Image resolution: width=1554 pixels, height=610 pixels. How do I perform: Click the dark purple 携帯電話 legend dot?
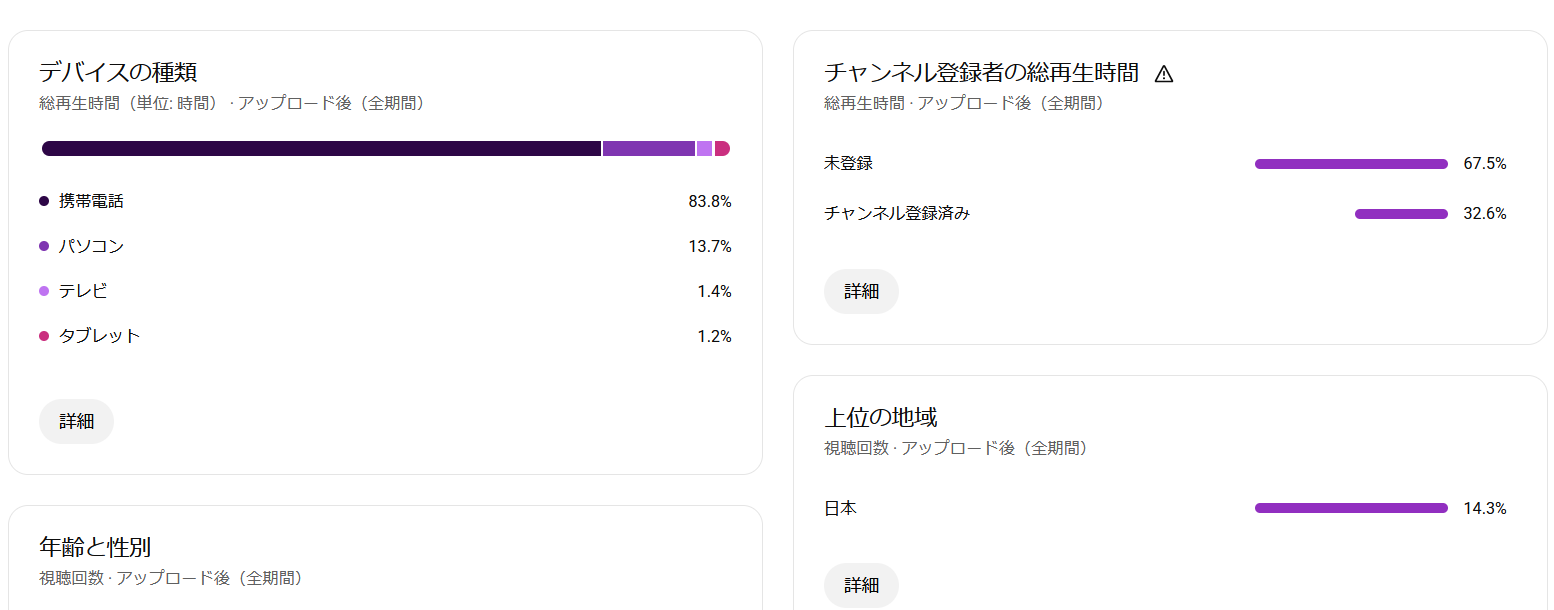[44, 201]
